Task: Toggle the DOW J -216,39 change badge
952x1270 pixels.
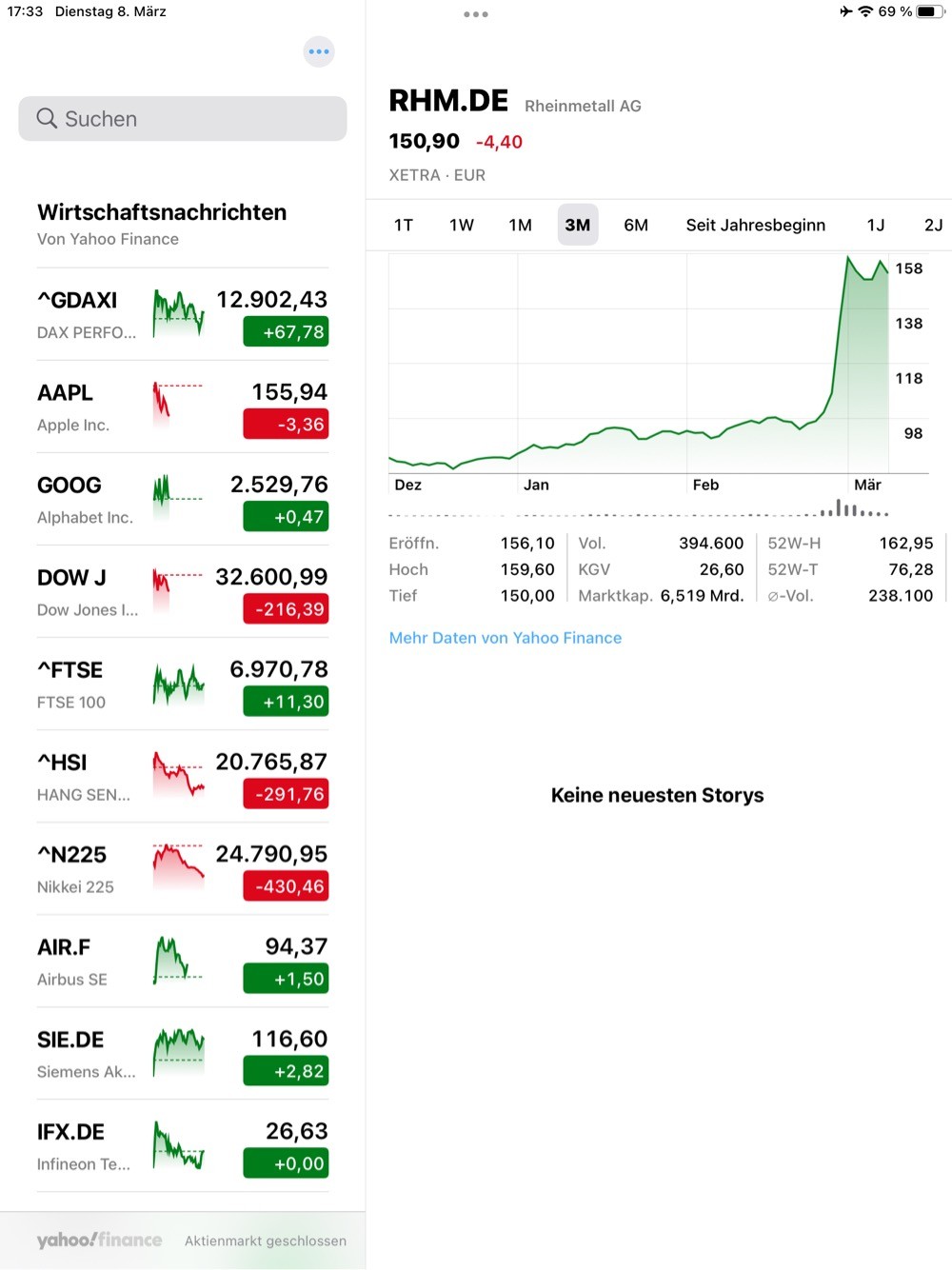Action: coord(286,609)
